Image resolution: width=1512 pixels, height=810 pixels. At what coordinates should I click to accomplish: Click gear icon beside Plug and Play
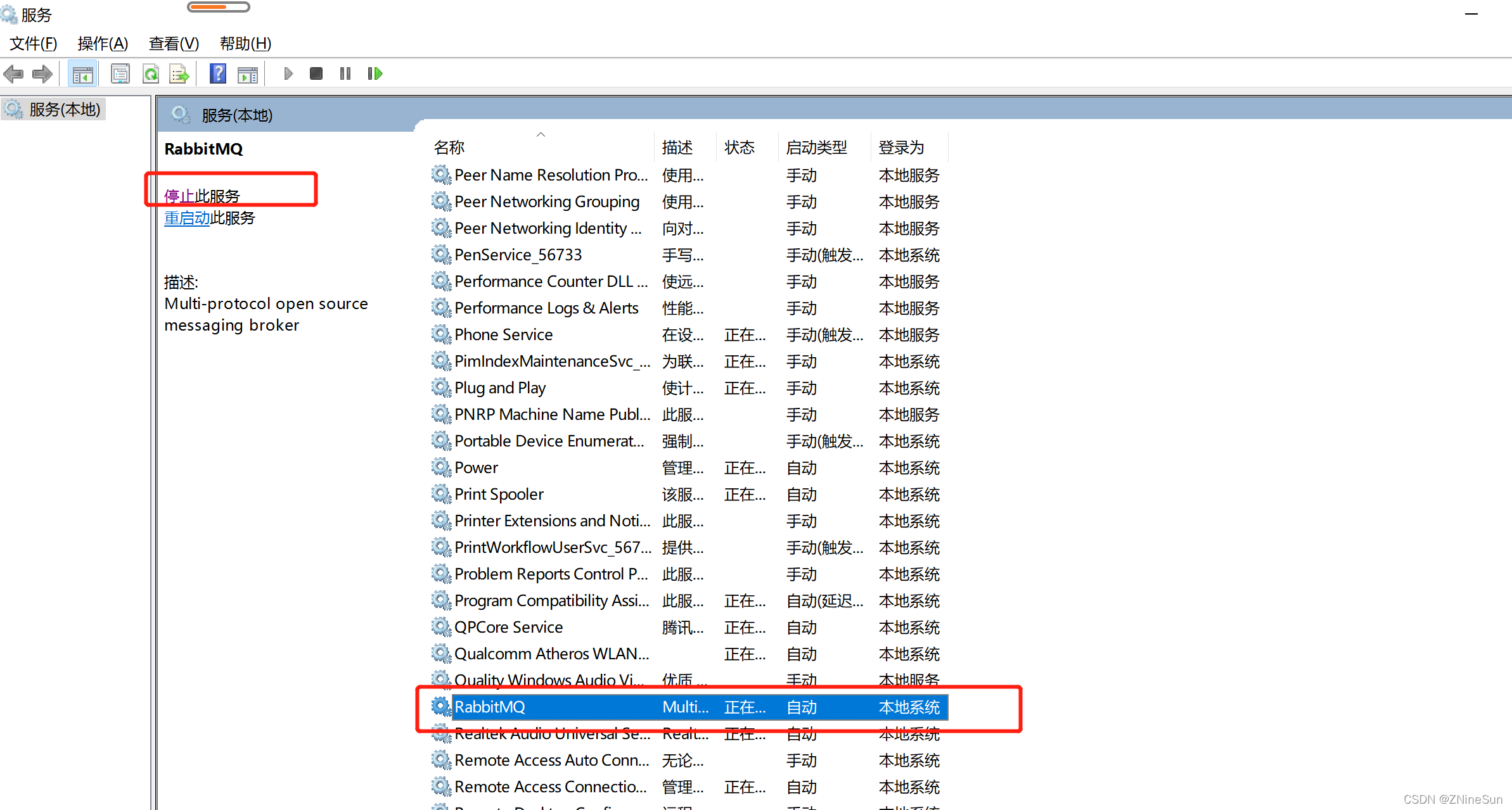click(441, 387)
